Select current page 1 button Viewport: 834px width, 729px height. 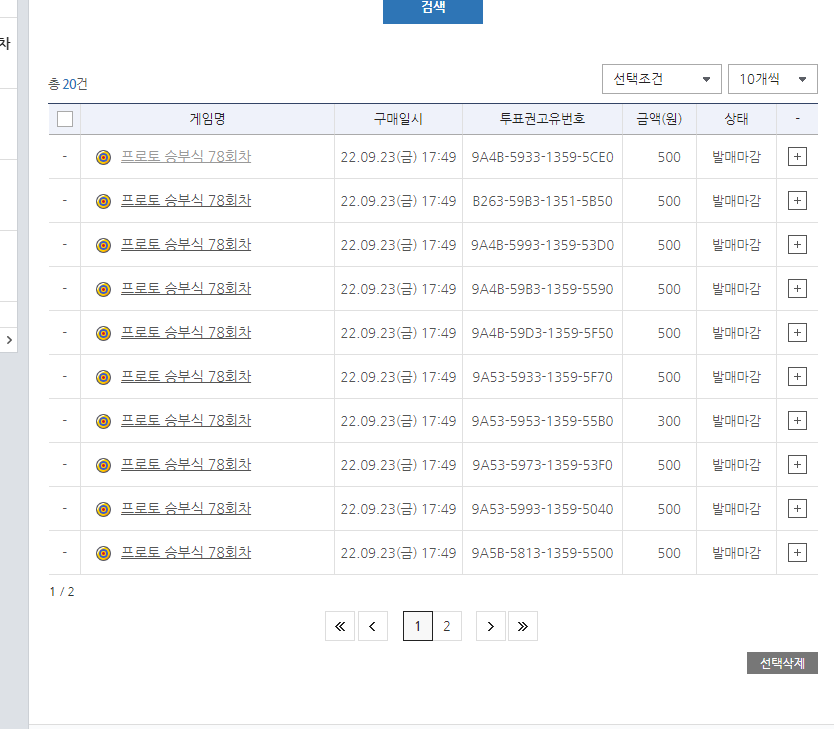pos(418,626)
